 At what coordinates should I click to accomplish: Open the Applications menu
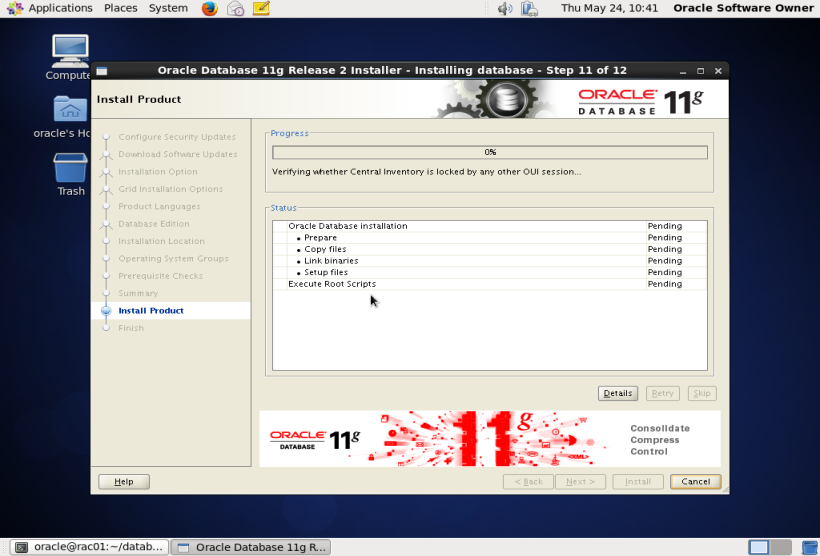[x=60, y=8]
